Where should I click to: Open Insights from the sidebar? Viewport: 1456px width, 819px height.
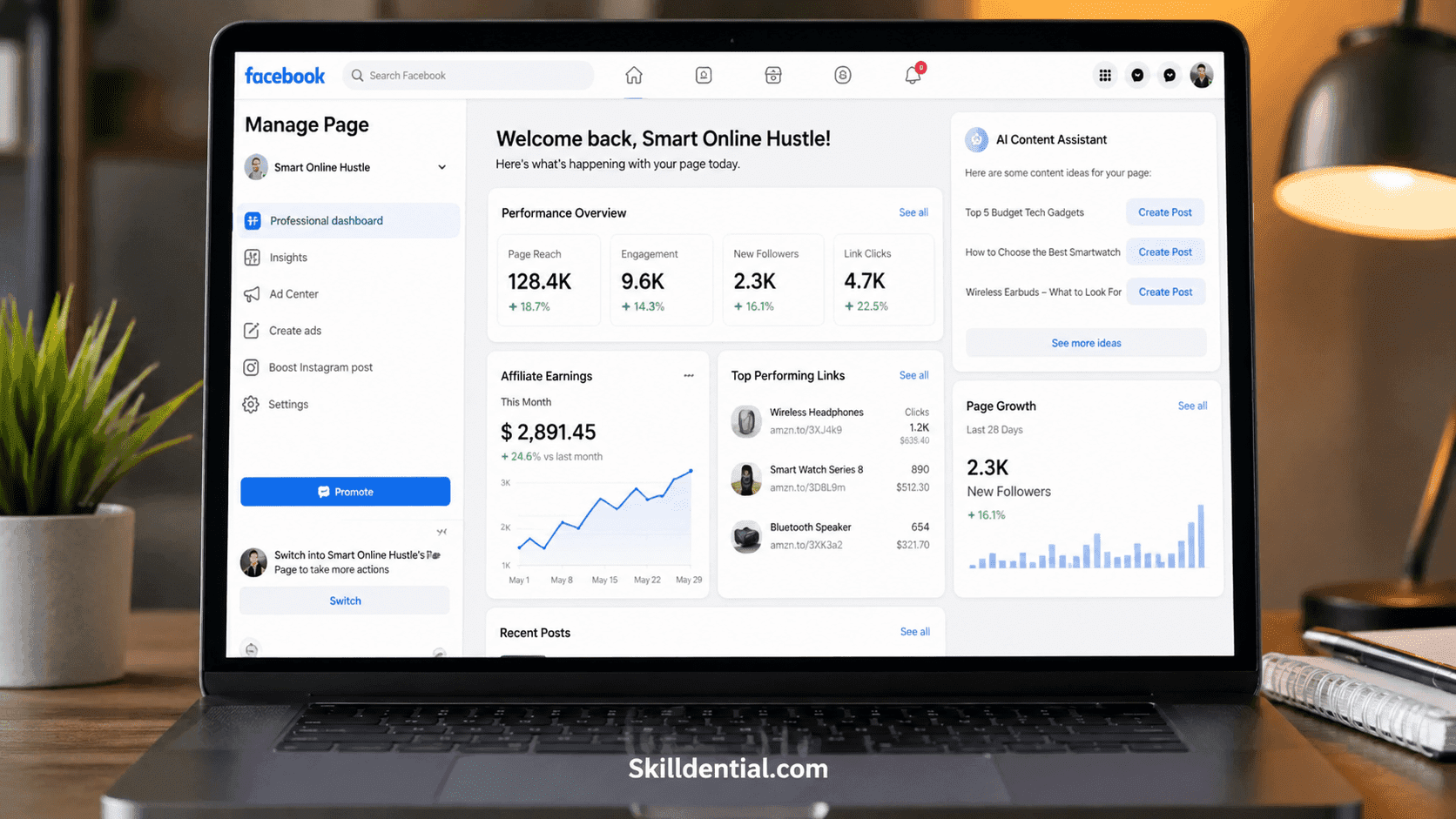286,257
